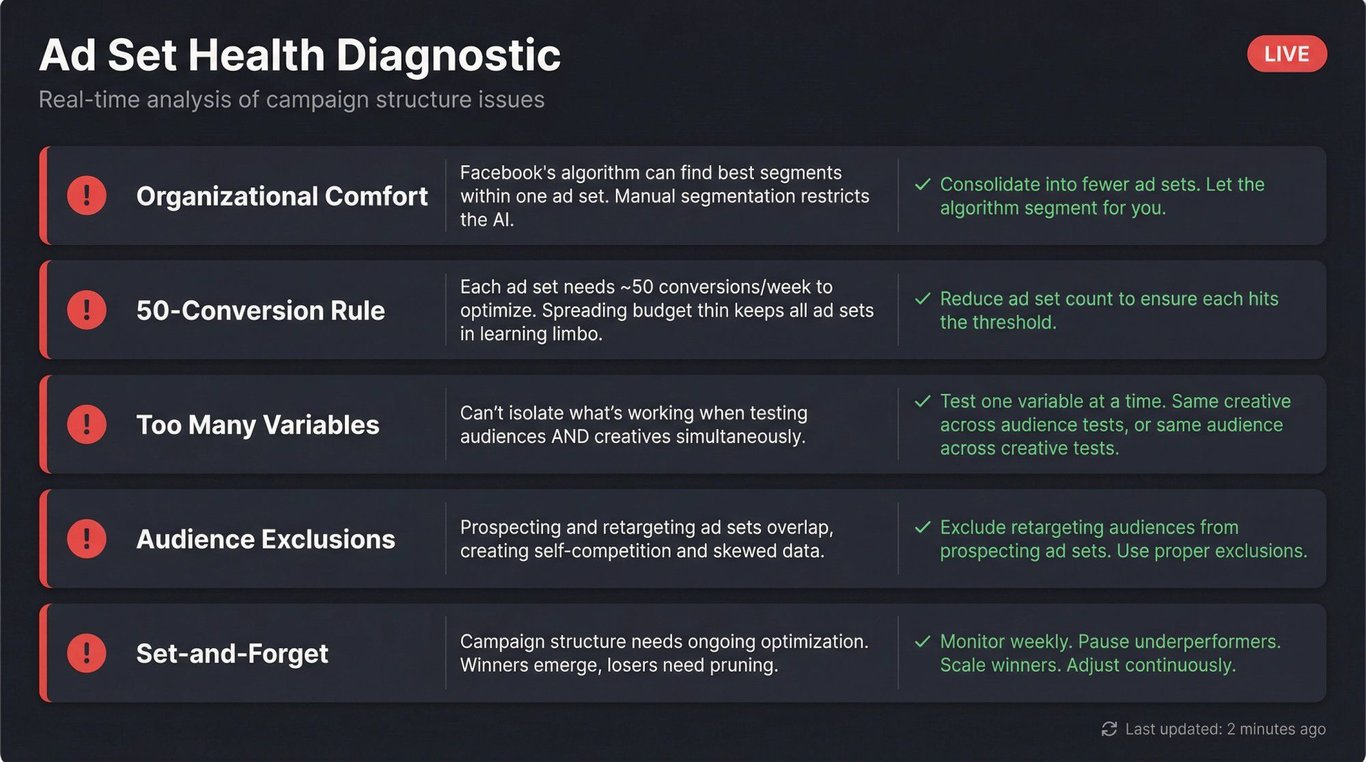The width and height of the screenshot is (1366, 762).
Task: Select the Set-and-Forget heading
Action: 232,654
